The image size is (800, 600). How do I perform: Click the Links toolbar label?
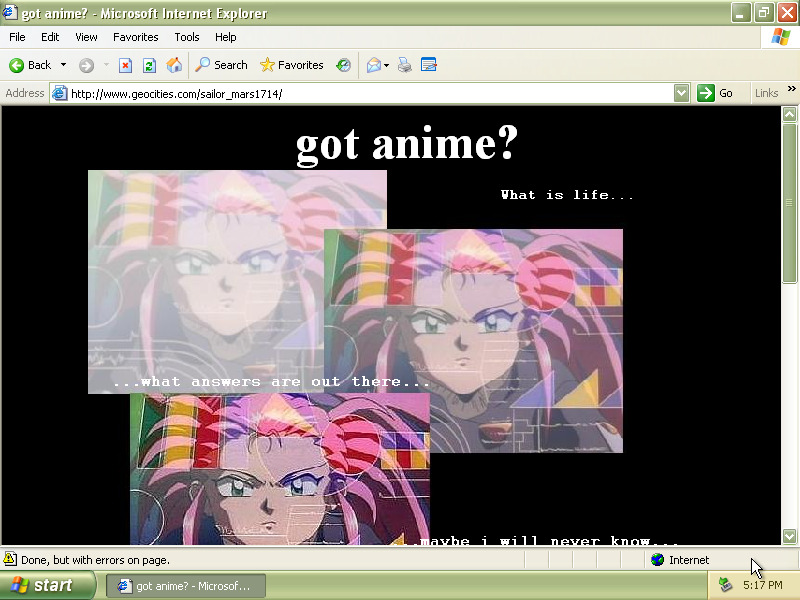pos(766,93)
